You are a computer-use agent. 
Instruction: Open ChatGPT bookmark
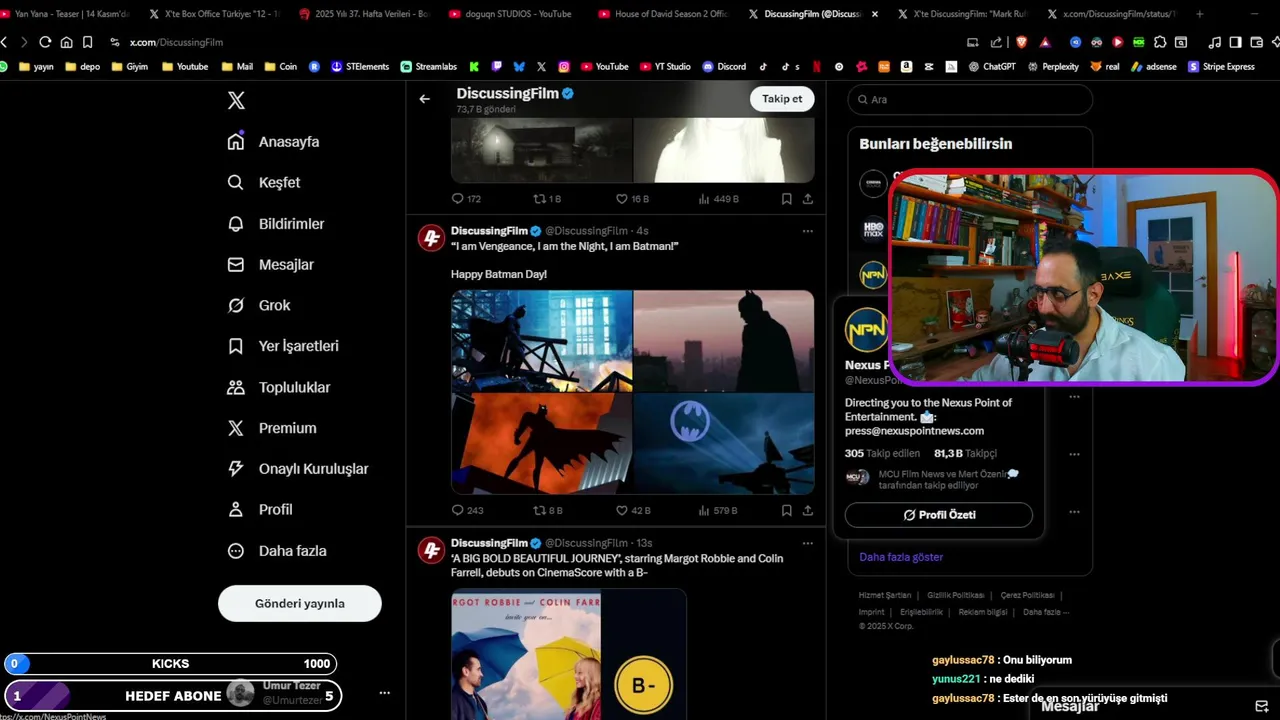pyautogui.click(x=991, y=67)
